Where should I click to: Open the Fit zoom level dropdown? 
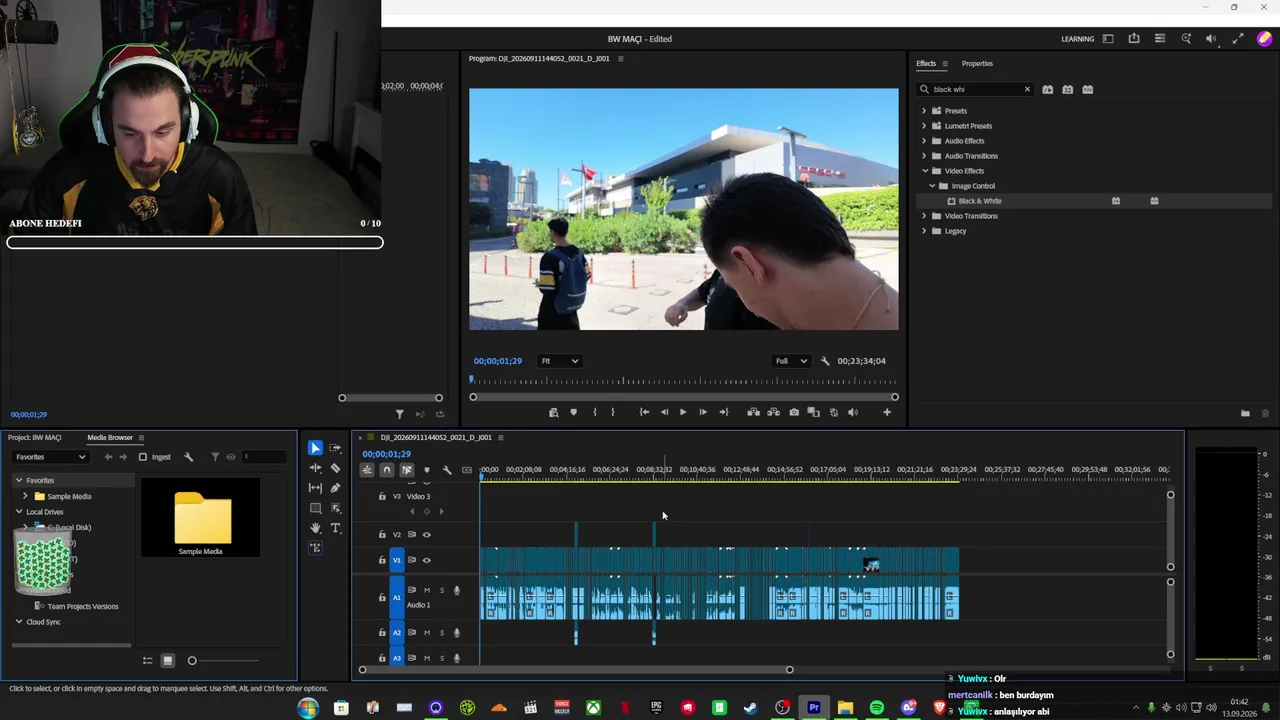tap(560, 361)
